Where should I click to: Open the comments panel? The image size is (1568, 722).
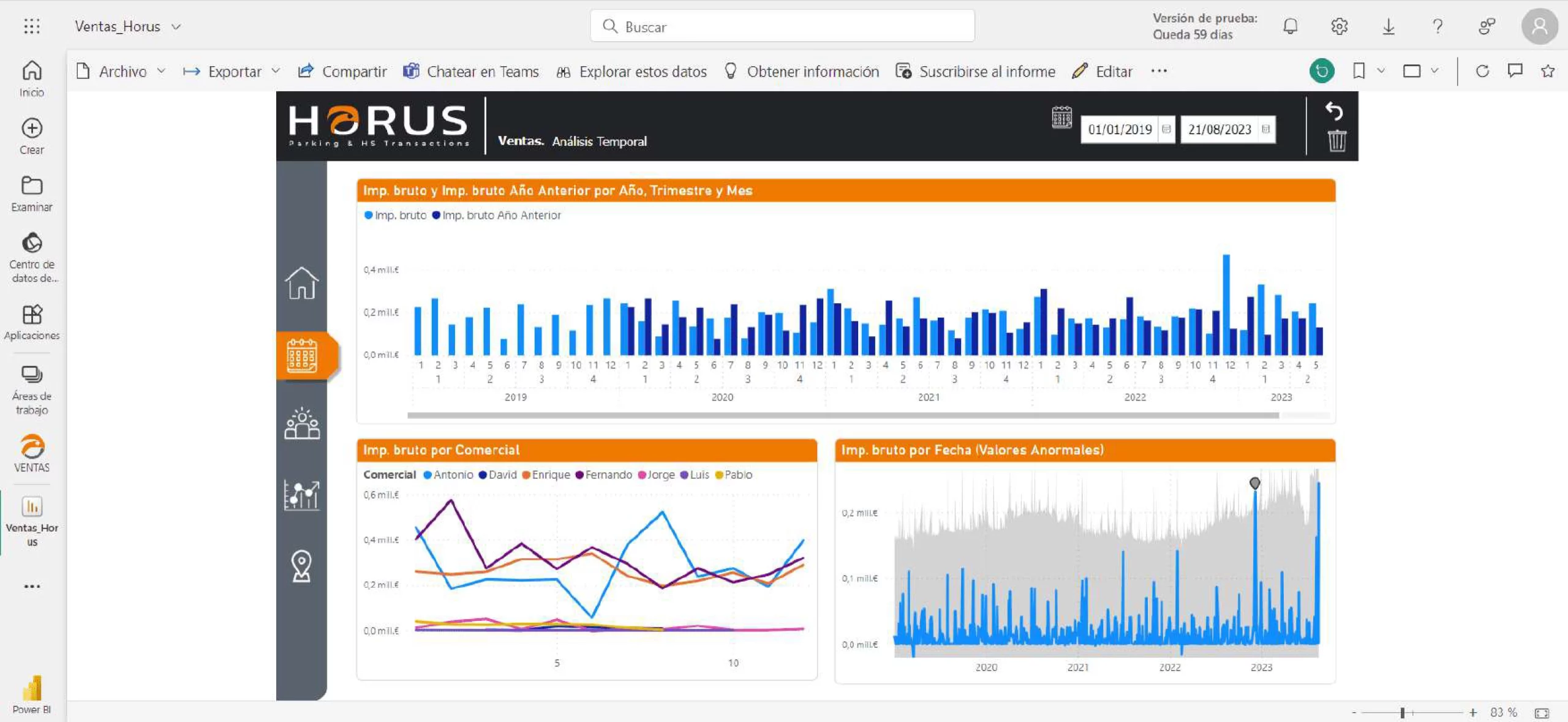1514,70
